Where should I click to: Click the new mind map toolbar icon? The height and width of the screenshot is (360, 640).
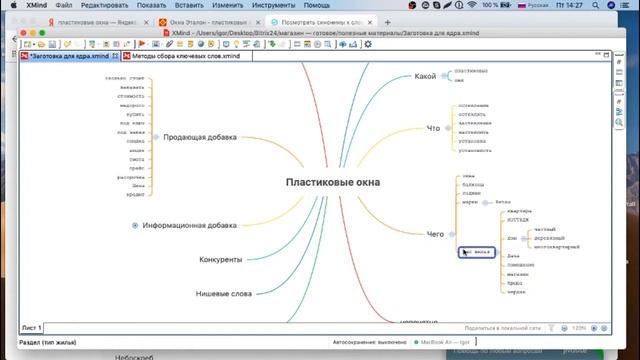click(27, 44)
